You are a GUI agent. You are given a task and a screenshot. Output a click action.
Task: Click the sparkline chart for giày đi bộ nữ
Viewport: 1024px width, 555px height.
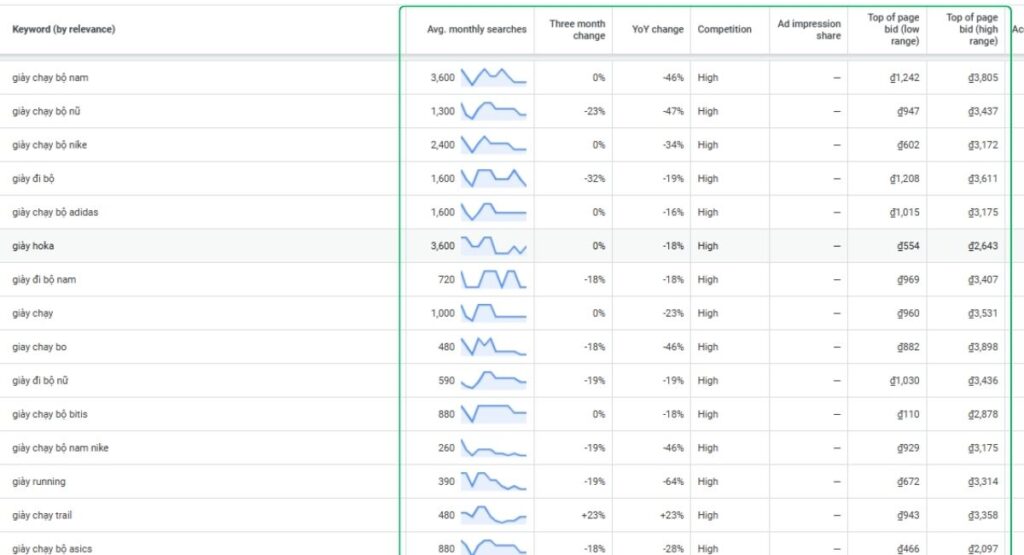pyautogui.click(x=493, y=381)
